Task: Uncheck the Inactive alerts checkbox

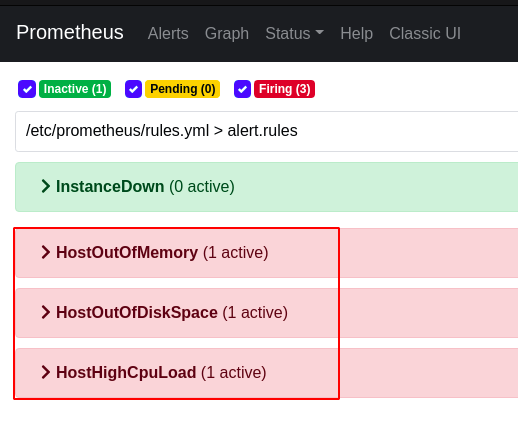Action: coord(27,89)
